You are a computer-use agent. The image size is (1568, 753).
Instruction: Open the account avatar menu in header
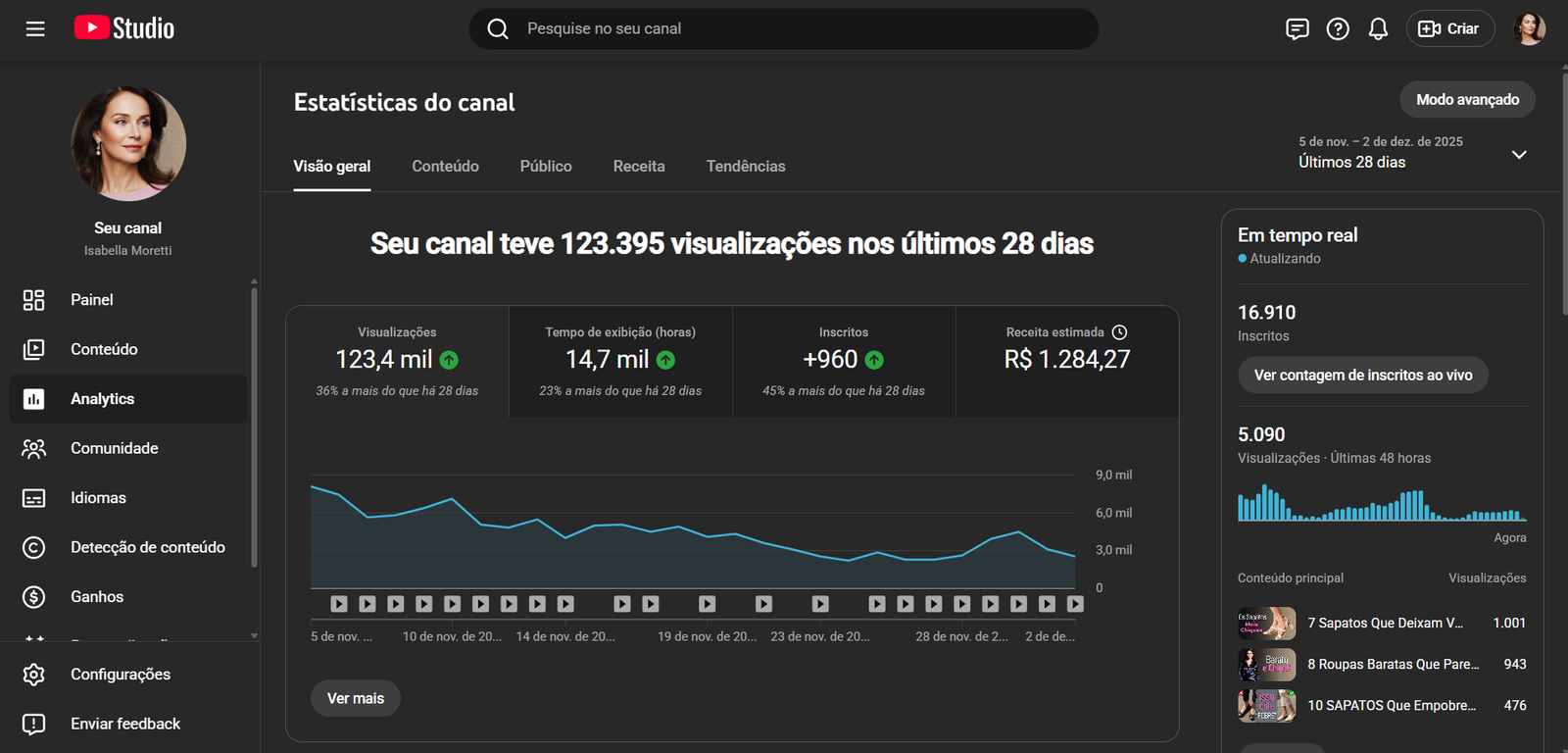1530,28
